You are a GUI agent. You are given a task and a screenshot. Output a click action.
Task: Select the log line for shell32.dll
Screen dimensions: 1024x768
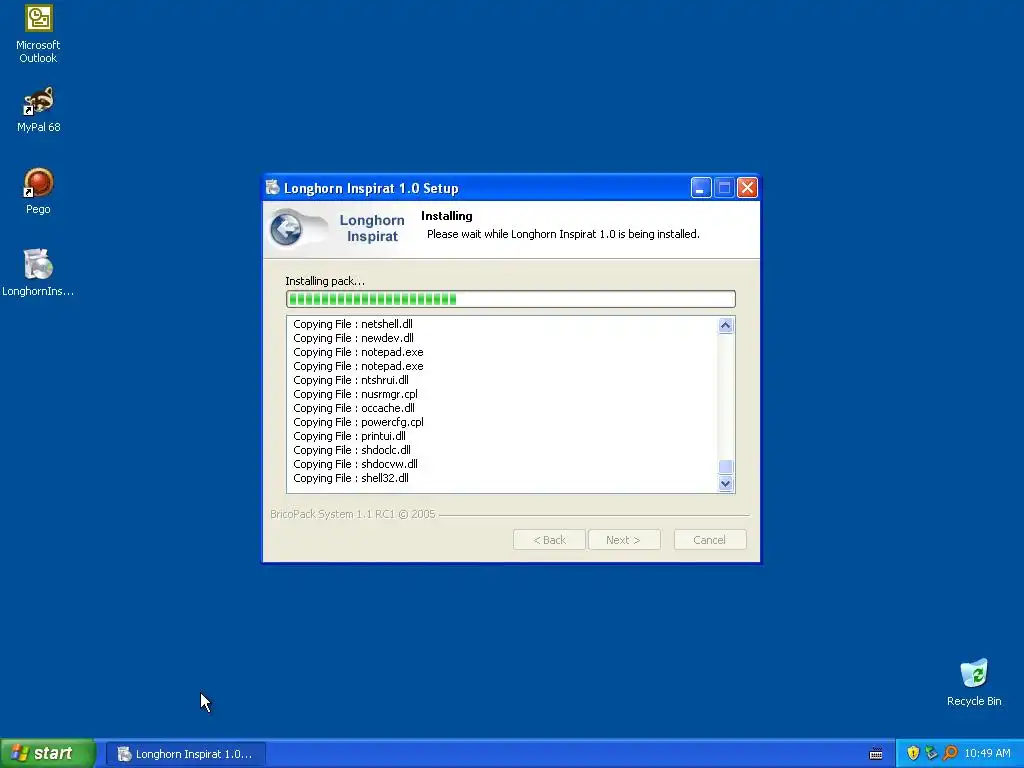click(351, 479)
